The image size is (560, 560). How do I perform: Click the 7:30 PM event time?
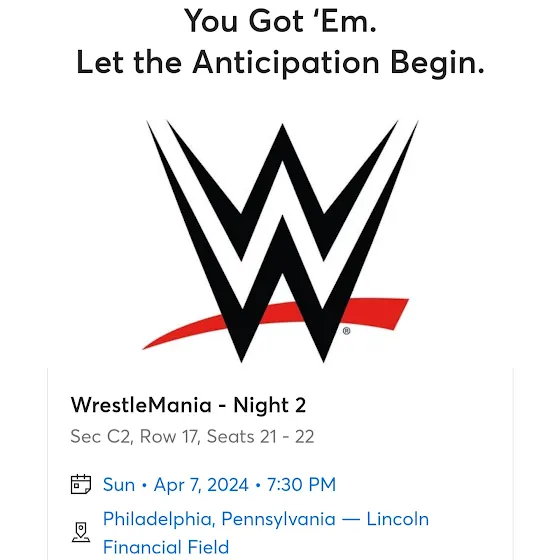301,485
